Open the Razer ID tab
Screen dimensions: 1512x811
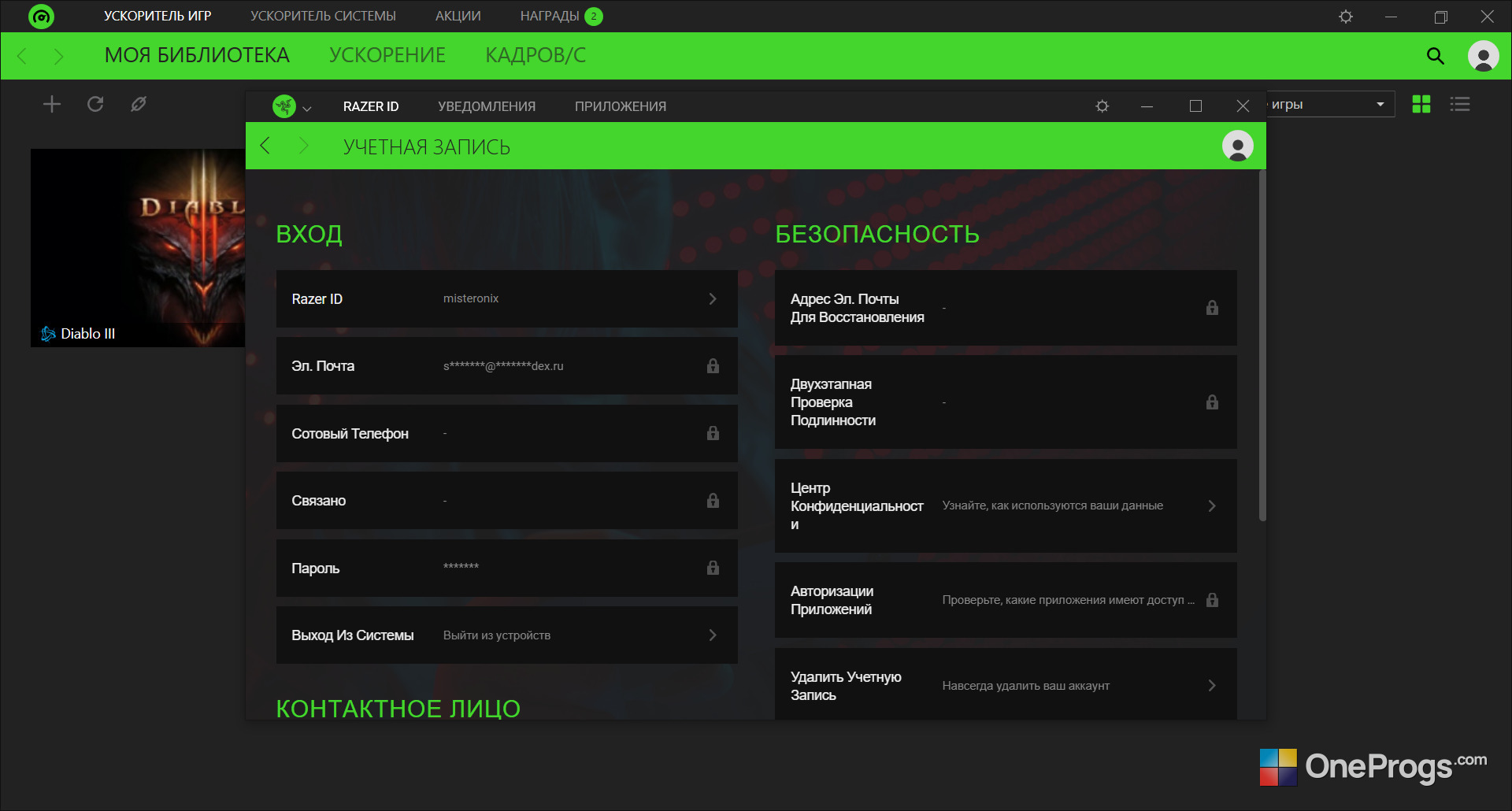coord(371,106)
